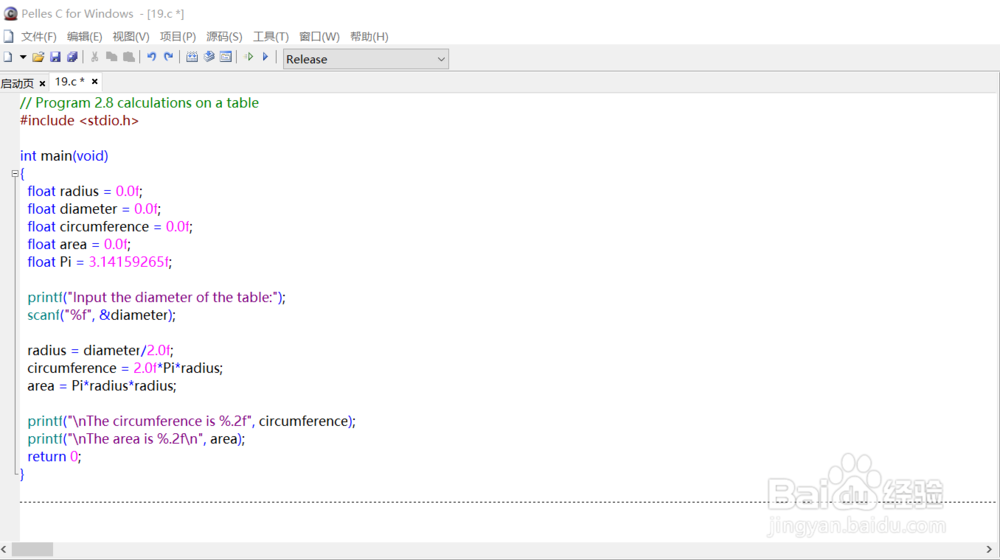Click the window-shaped toolbar icon after Build
Viewport: 1000px width, 560px height.
pos(226,57)
